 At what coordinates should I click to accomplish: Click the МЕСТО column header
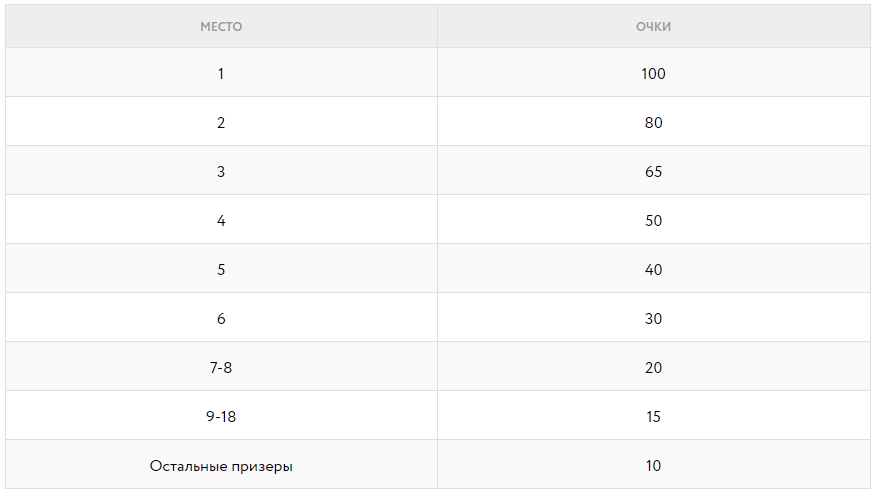pos(221,27)
